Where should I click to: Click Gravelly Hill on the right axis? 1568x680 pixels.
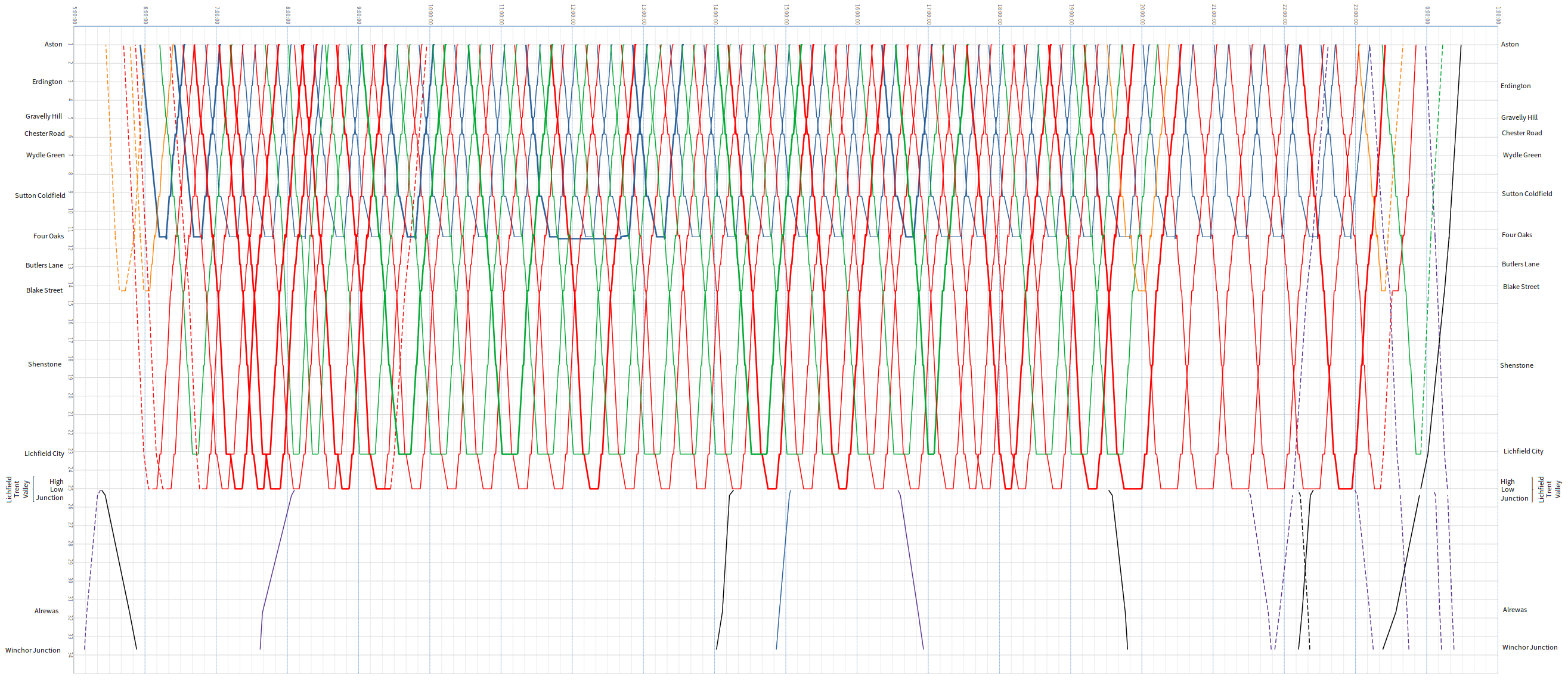(1519, 118)
